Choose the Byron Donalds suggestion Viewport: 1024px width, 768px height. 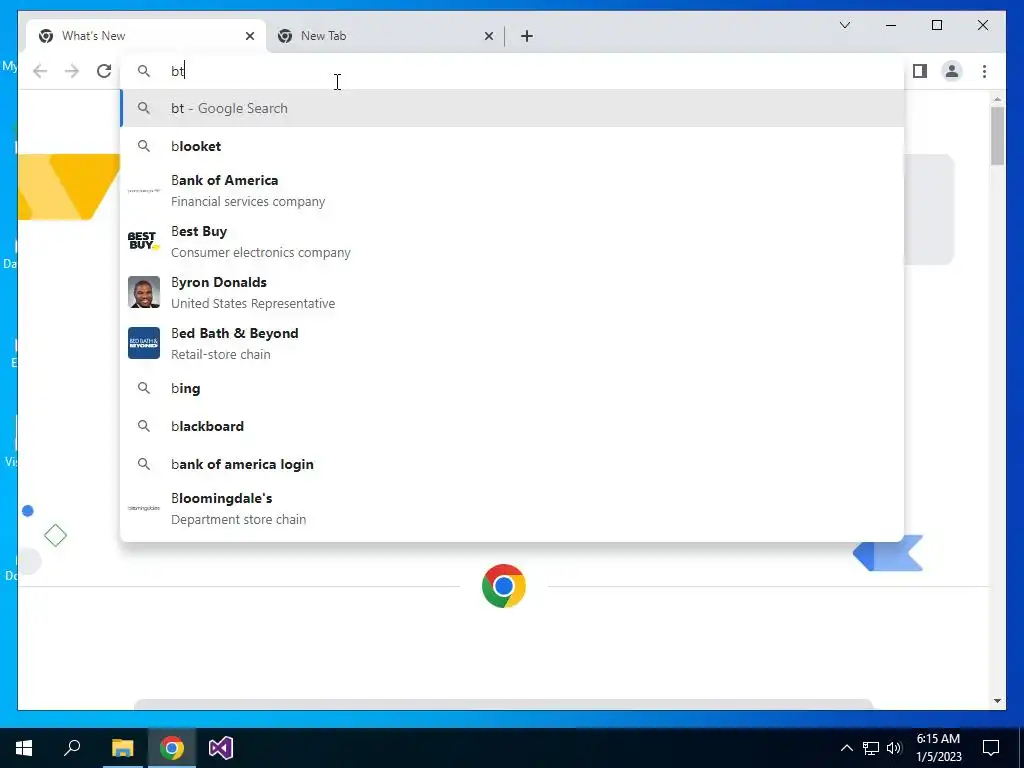click(x=512, y=293)
